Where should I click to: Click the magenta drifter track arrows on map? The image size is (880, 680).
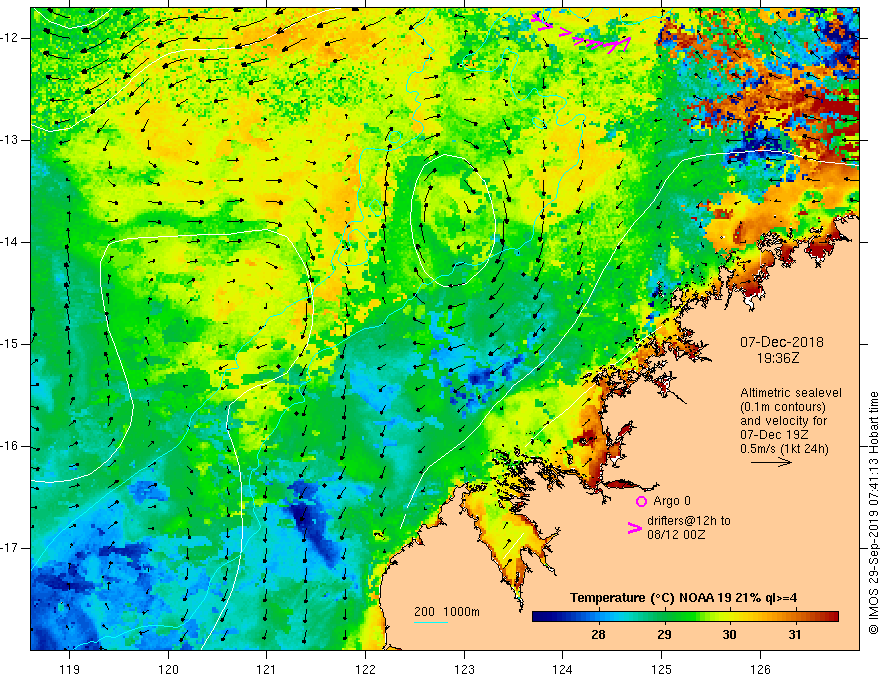point(581,34)
